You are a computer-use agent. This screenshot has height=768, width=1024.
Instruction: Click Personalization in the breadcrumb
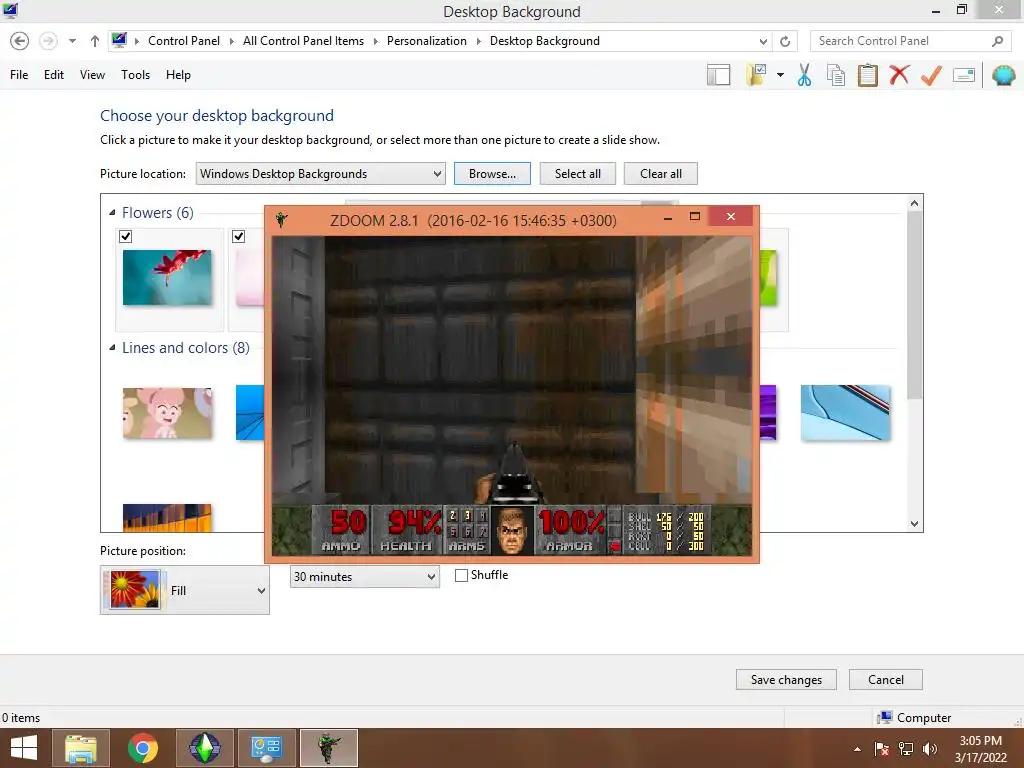click(x=426, y=41)
